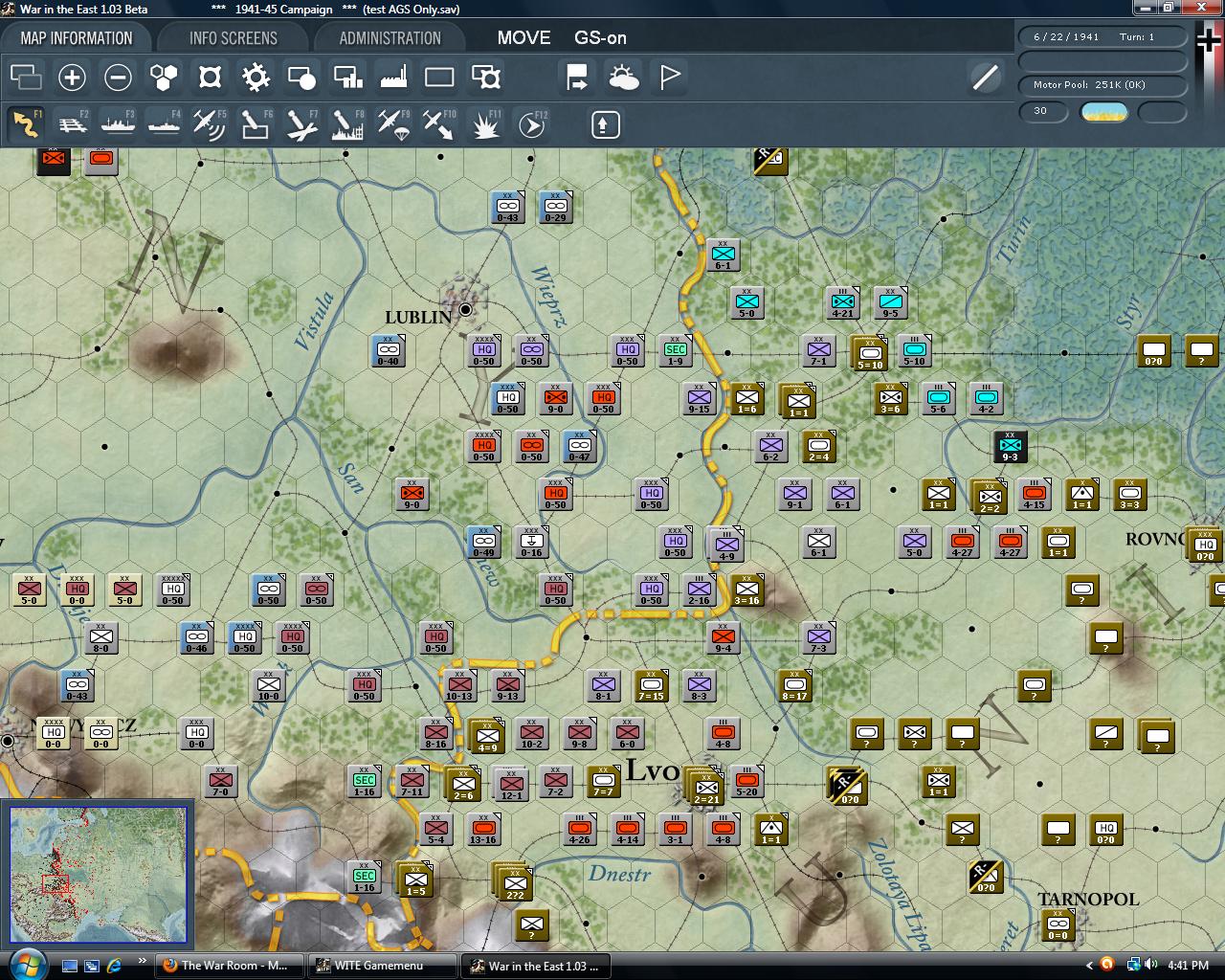Open Internet Explorer from quick launch
1225x980 pixels.
pyautogui.click(x=114, y=965)
